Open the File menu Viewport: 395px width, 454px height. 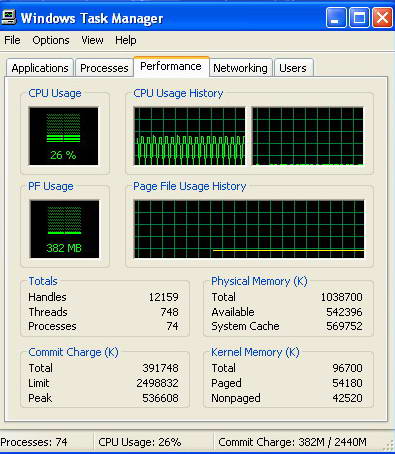click(x=12, y=40)
